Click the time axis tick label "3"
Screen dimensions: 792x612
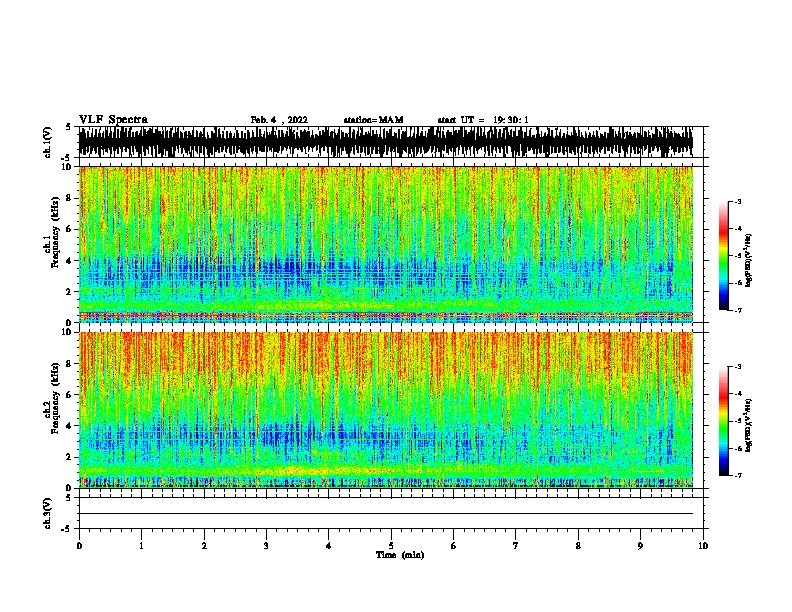tap(266, 546)
